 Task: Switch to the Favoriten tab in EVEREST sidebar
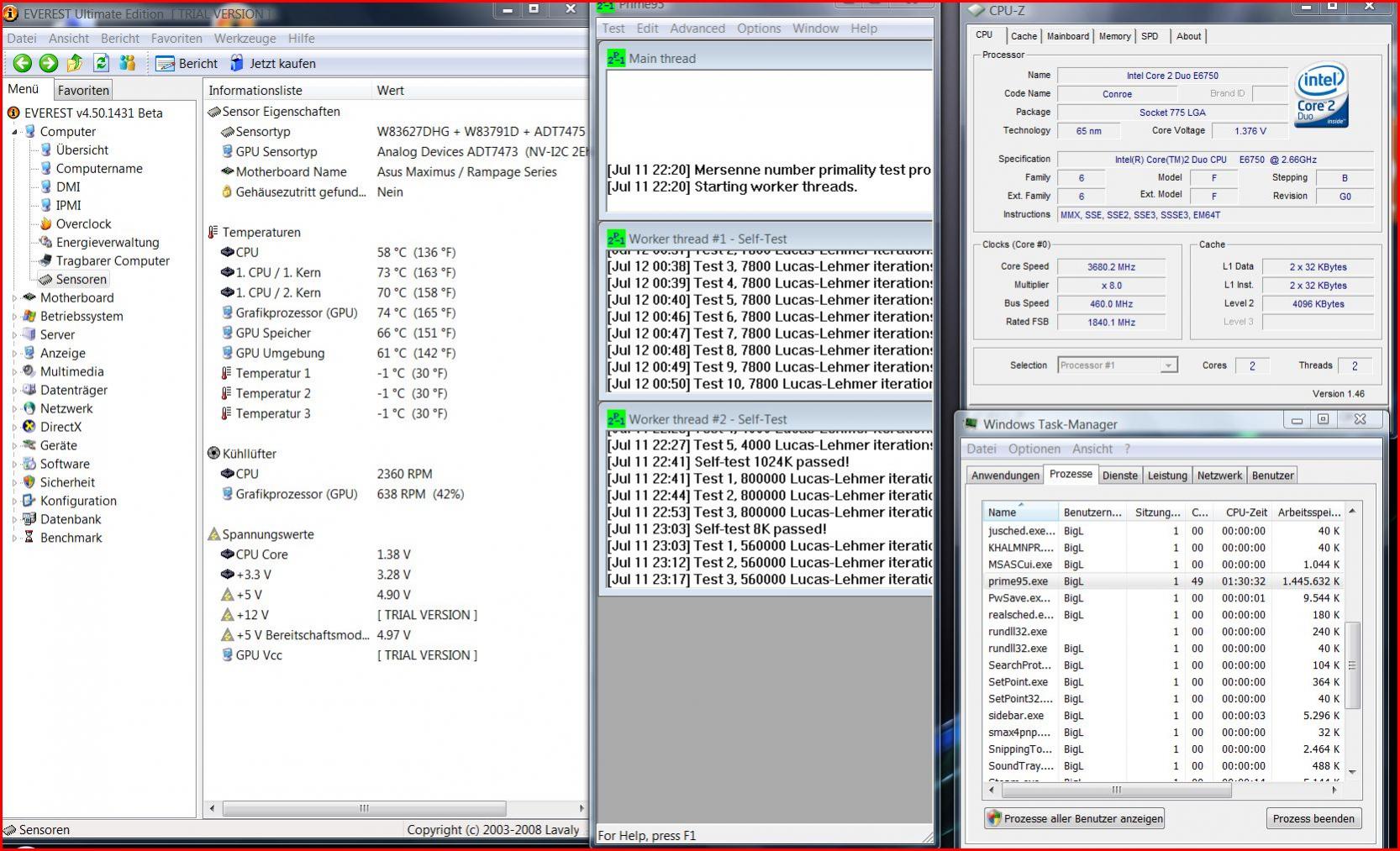tap(83, 90)
